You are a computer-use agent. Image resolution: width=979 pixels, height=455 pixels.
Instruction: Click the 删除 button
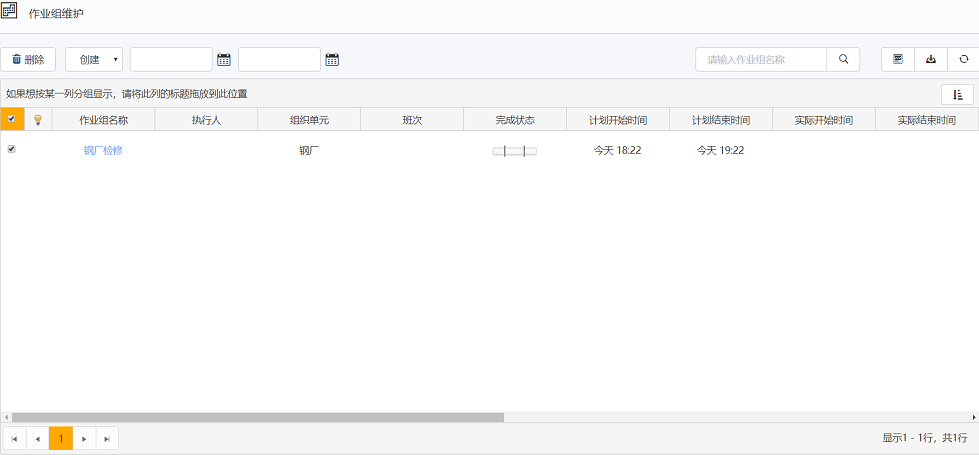tap(28, 60)
